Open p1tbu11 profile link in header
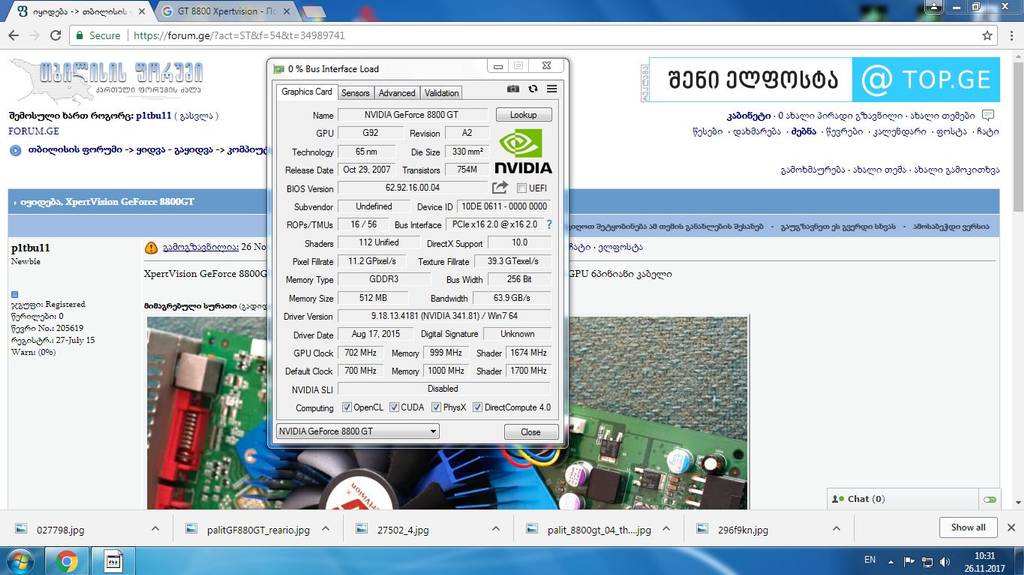This screenshot has height=575, width=1024. coord(153,116)
